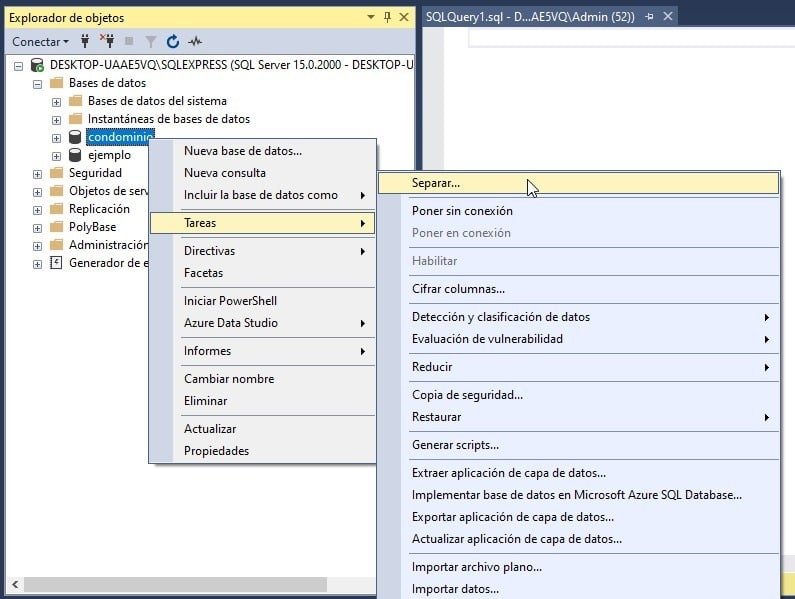Image resolution: width=795 pixels, height=599 pixels.
Task: Select the ejemplo database label
Action: coord(110,155)
